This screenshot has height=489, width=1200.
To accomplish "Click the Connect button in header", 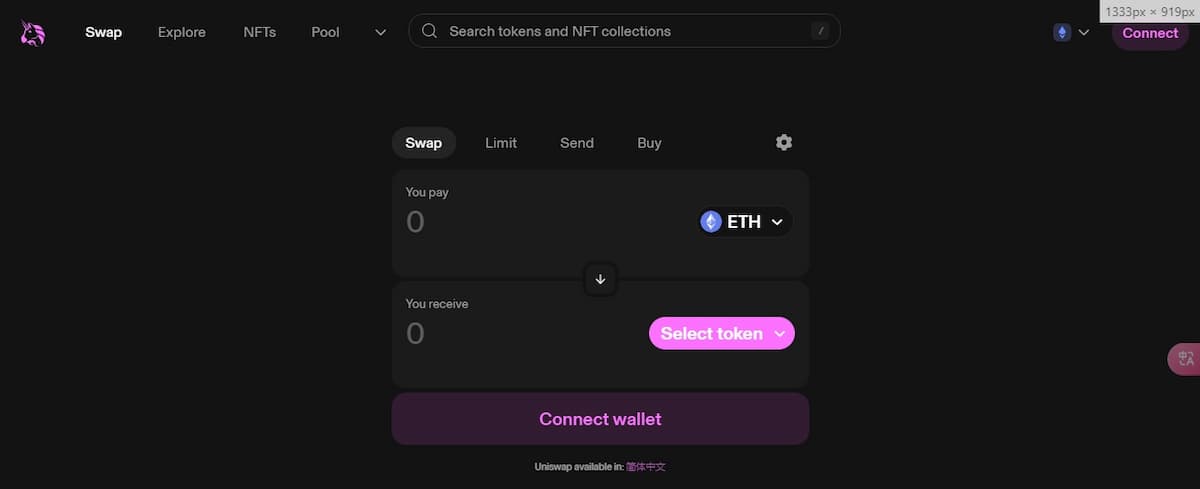I will (1150, 33).
